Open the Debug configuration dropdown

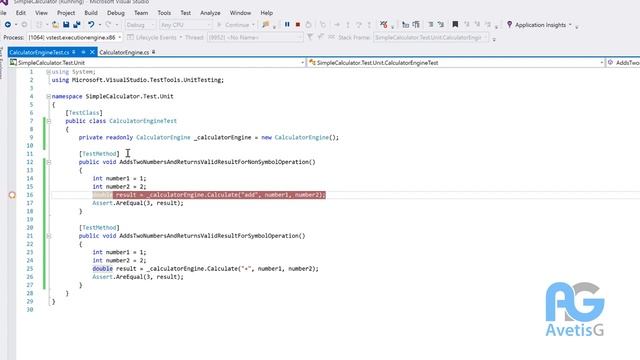click(140, 25)
